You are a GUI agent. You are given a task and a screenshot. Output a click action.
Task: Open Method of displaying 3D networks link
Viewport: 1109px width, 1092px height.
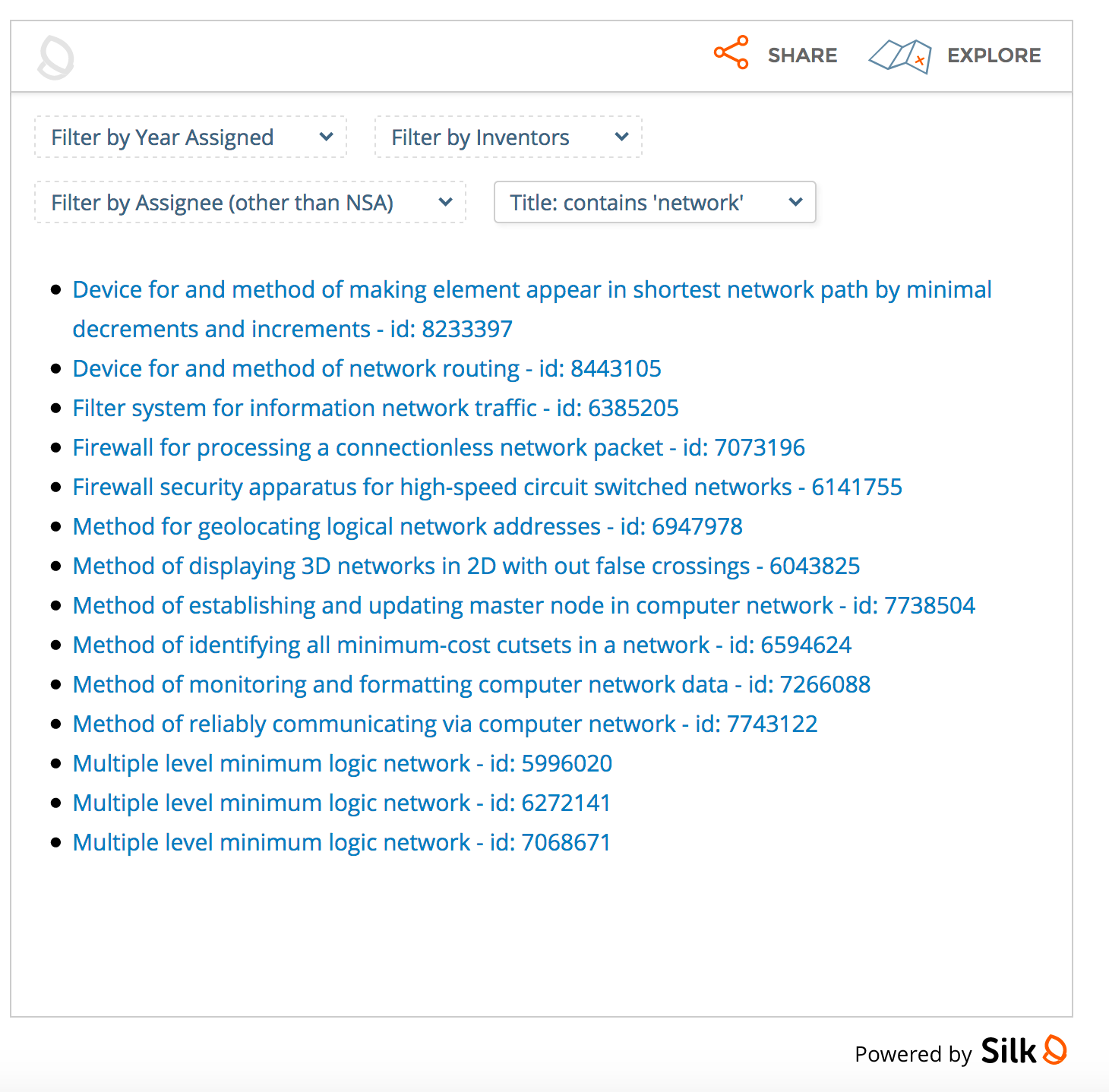pos(466,567)
